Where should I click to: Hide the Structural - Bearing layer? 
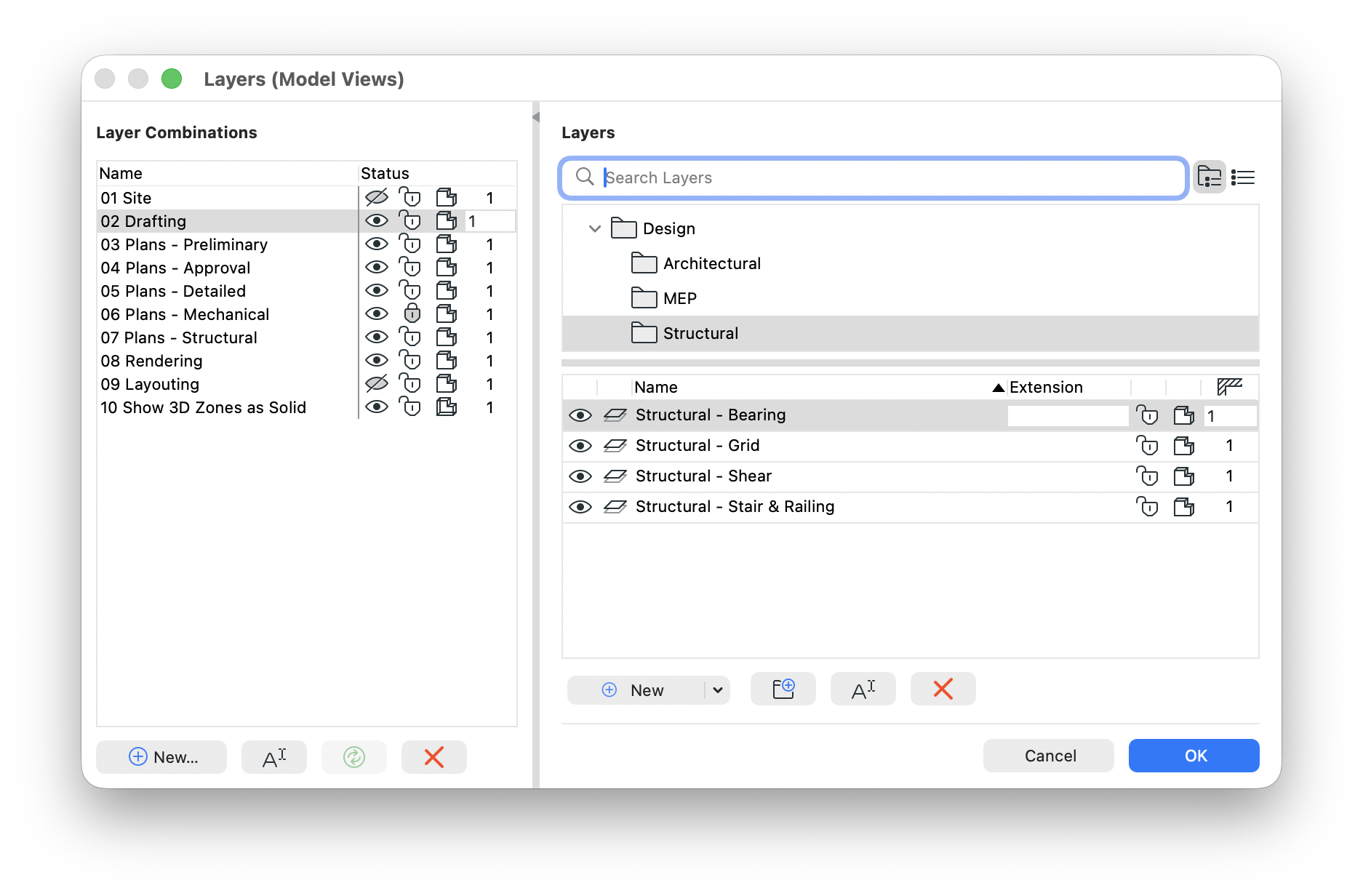[x=580, y=415]
